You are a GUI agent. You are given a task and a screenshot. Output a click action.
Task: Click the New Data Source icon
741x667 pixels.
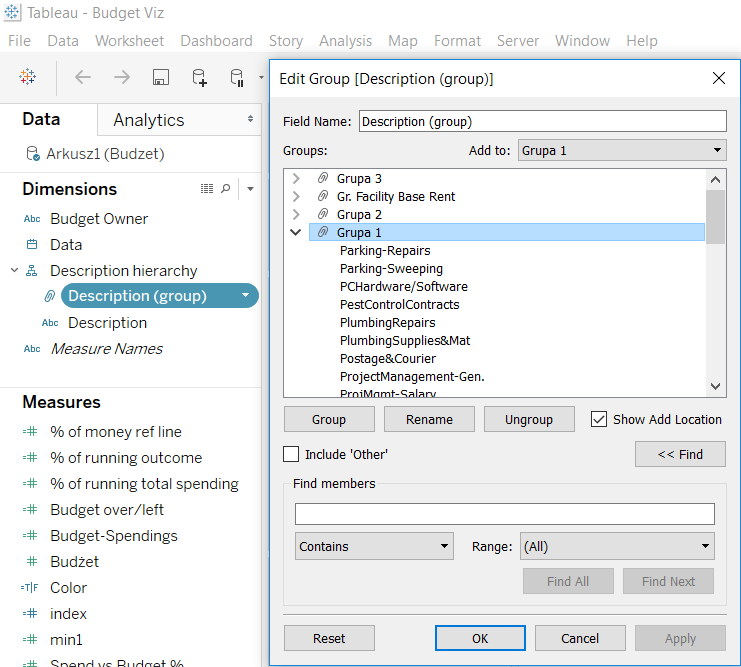199,77
